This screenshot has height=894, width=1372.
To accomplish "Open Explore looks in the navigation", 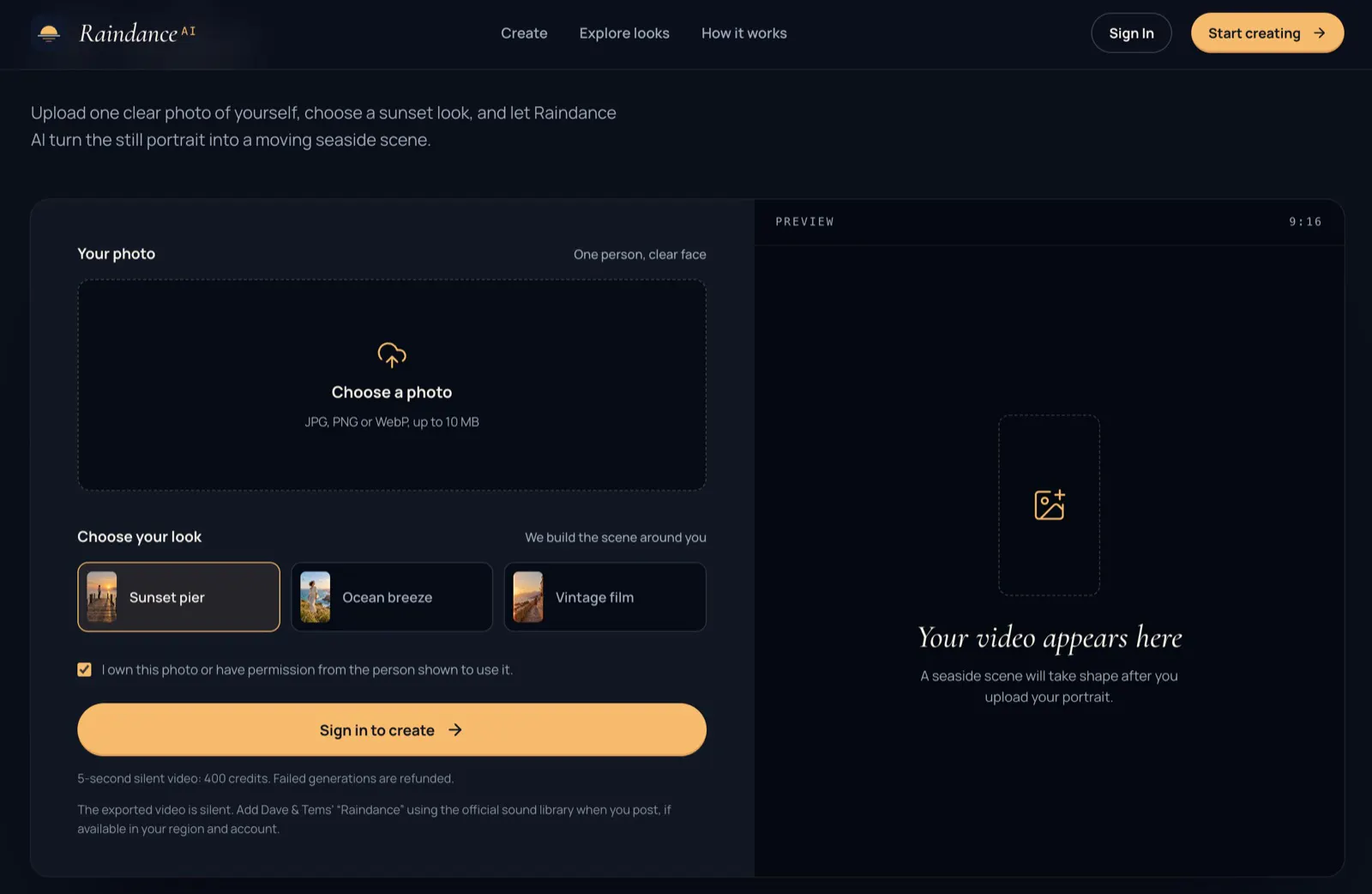I will 624,33.
